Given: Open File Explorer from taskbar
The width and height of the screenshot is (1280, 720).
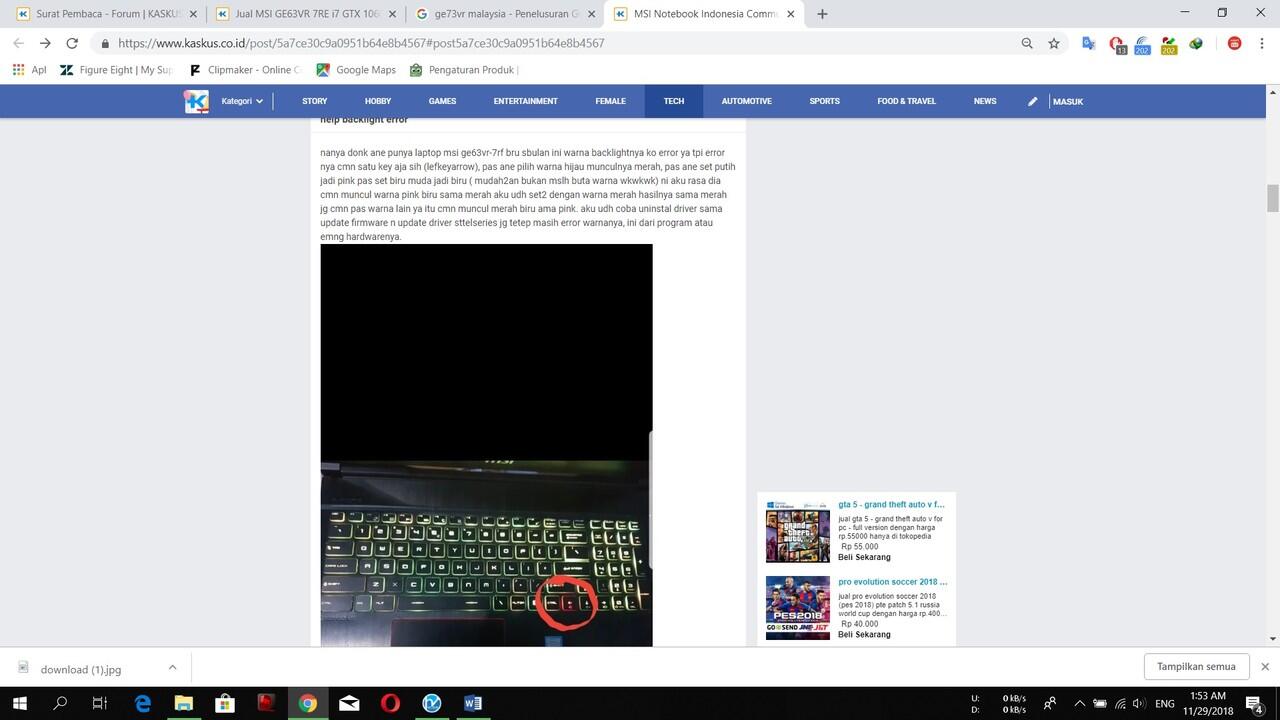Looking at the screenshot, I should click(x=183, y=703).
